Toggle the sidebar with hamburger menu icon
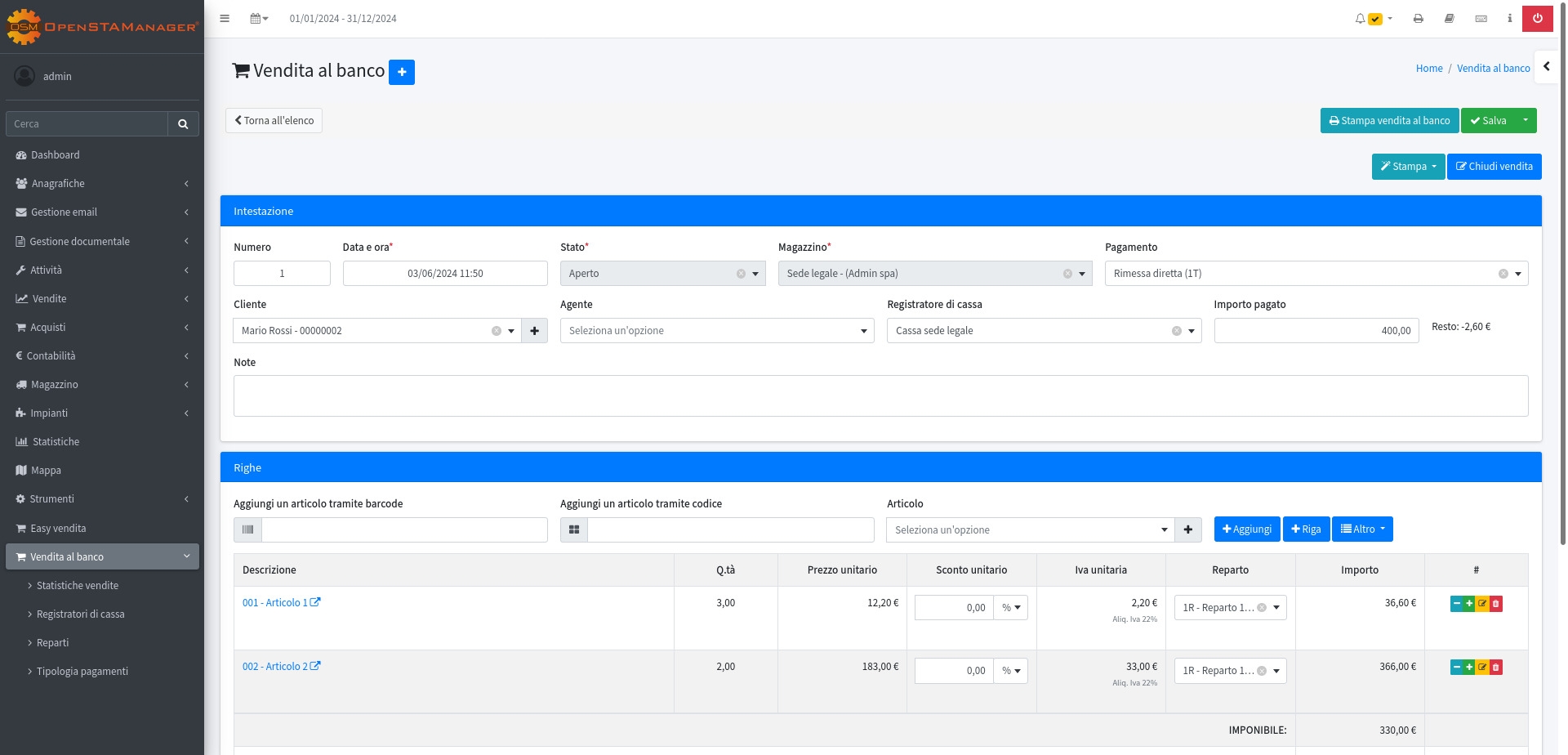The width and height of the screenshot is (1568, 755). pyautogui.click(x=225, y=19)
